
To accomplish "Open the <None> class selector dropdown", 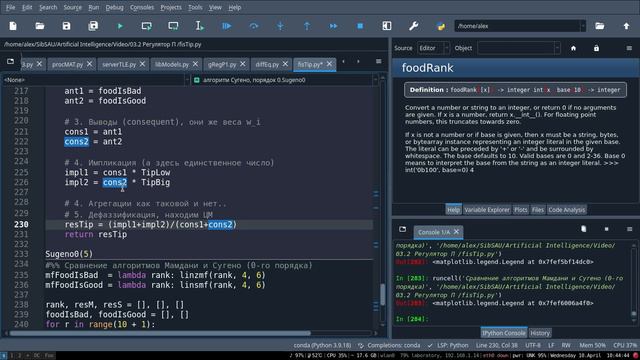I will [x=96, y=80].
